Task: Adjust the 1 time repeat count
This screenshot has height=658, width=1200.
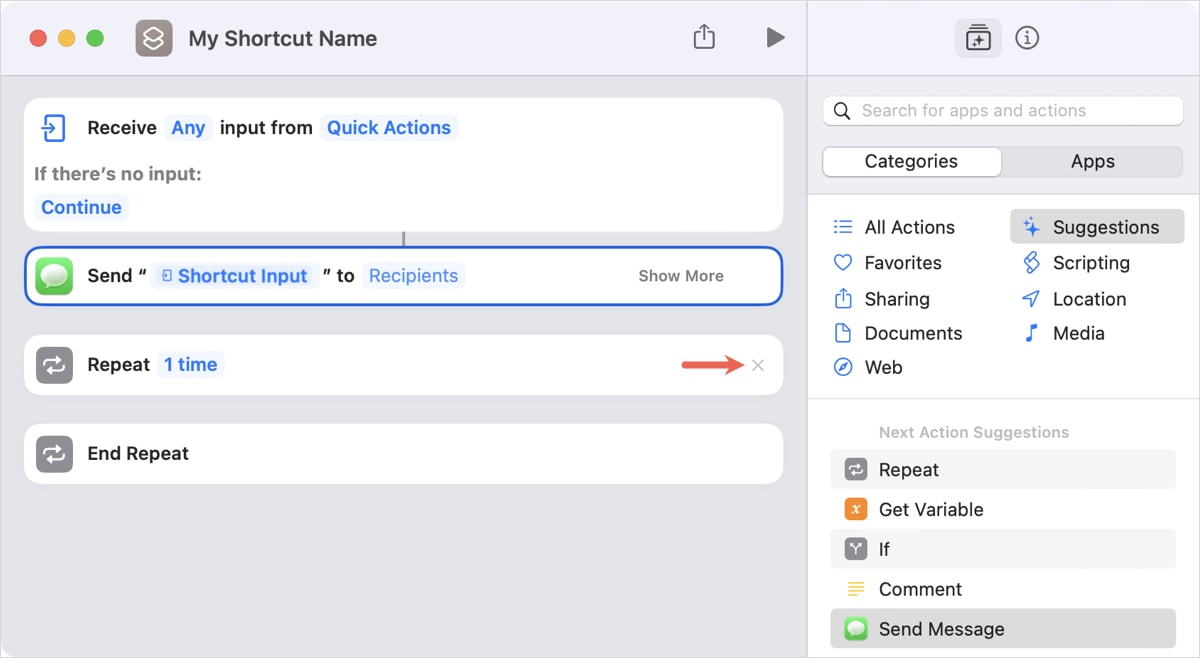Action: click(191, 365)
